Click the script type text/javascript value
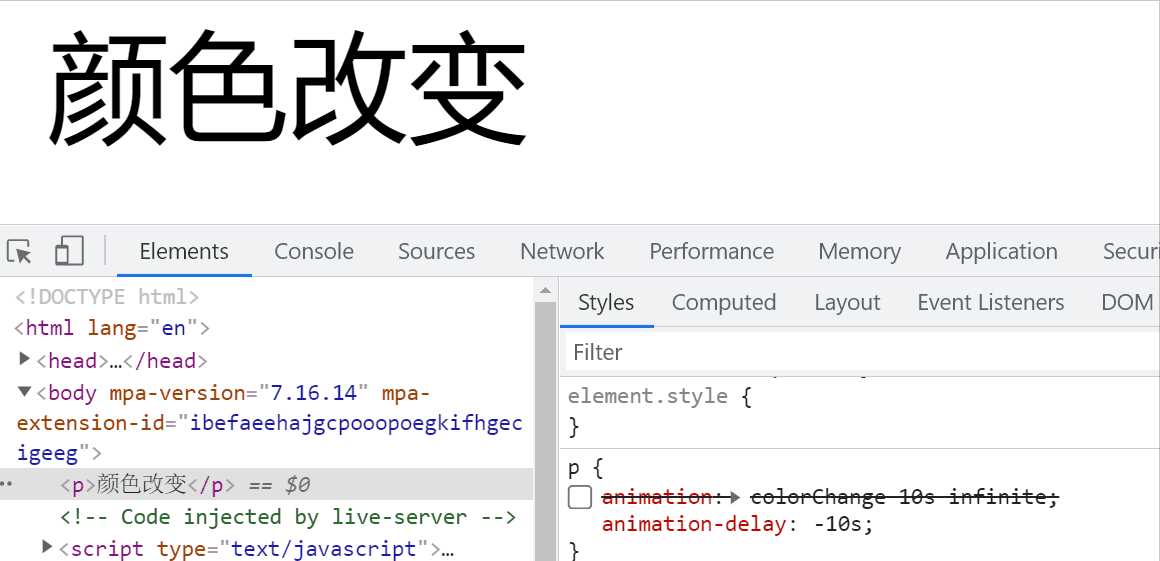The width and height of the screenshot is (1160, 561). click(x=324, y=549)
